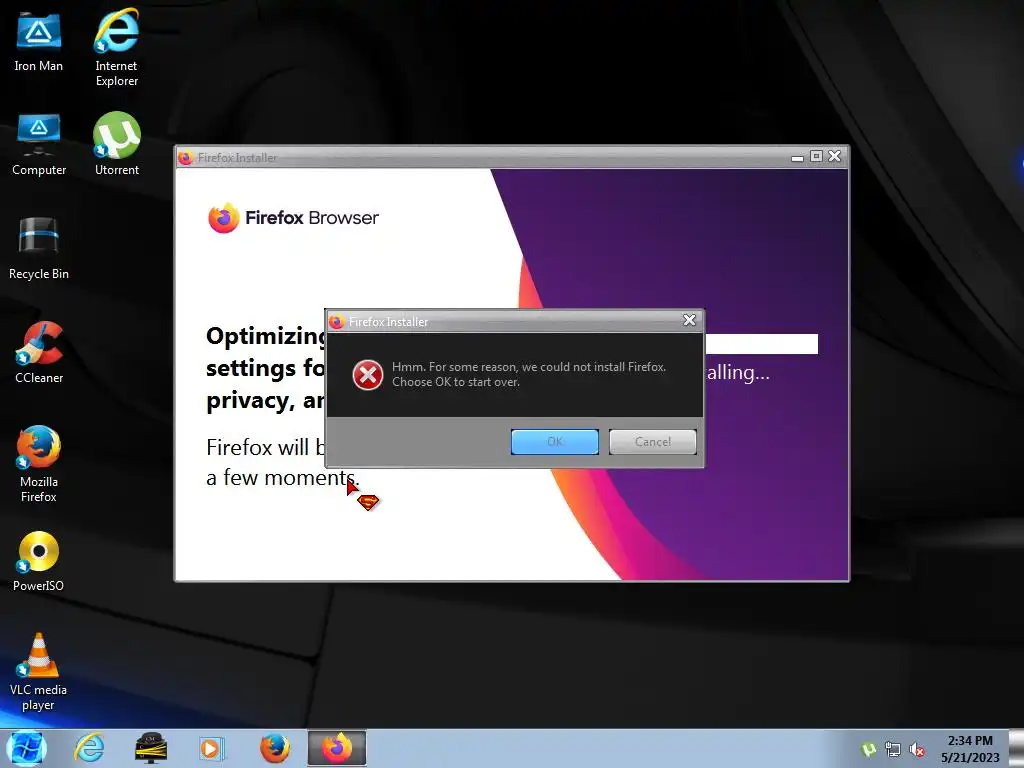Select the Mozilla Firefox desktop icon
The image size is (1024, 768).
pyautogui.click(x=39, y=464)
